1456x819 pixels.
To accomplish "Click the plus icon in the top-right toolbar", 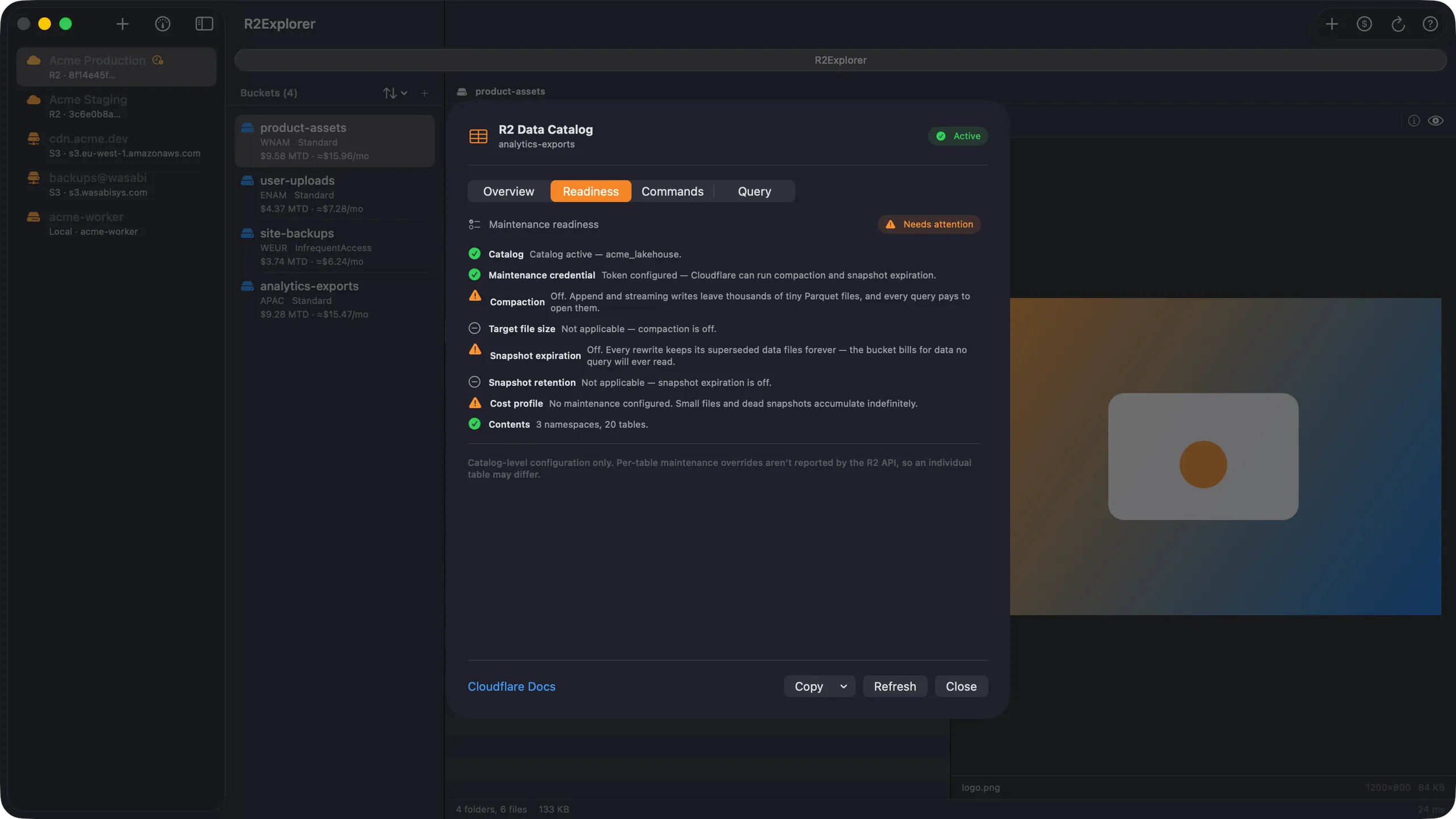I will (x=1331, y=24).
